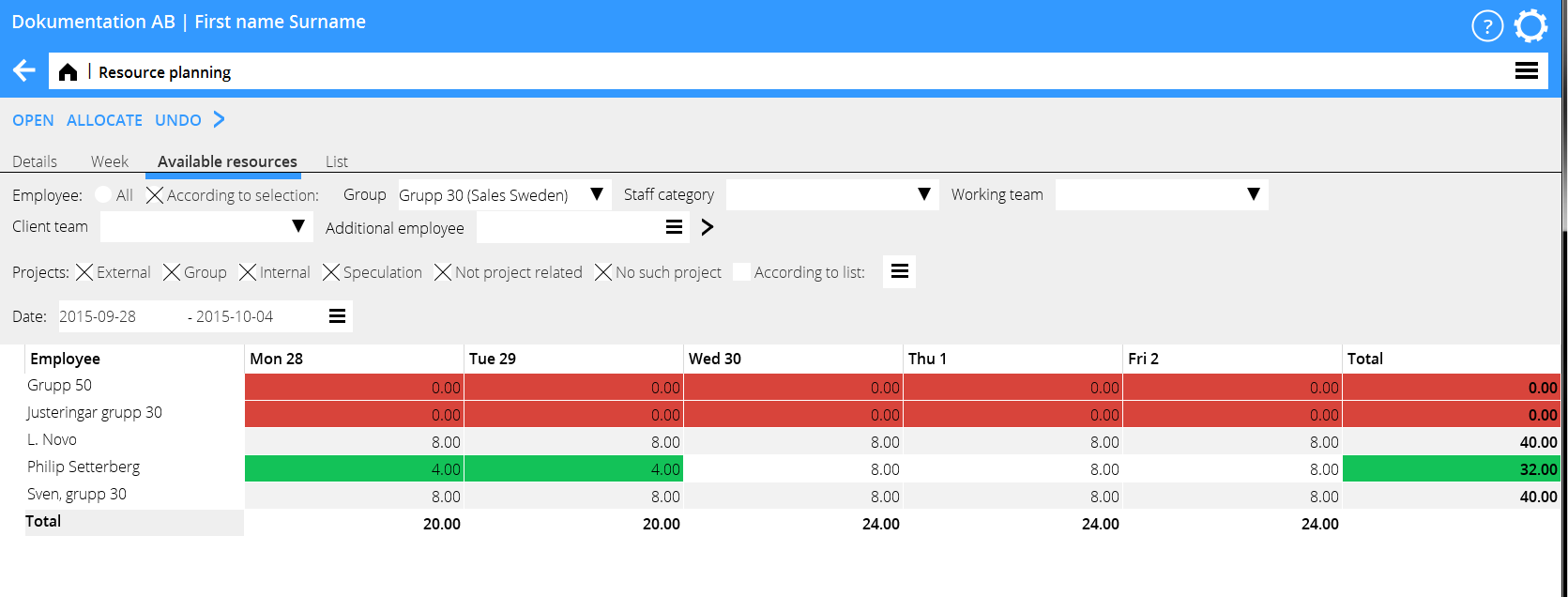This screenshot has width=1568, height=597.
Task: Enable the According to list checkbox
Action: 741,272
